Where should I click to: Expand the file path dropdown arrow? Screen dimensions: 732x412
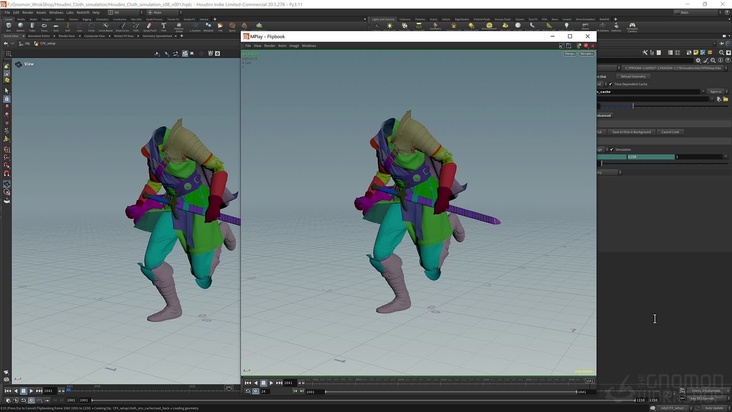pos(712,99)
